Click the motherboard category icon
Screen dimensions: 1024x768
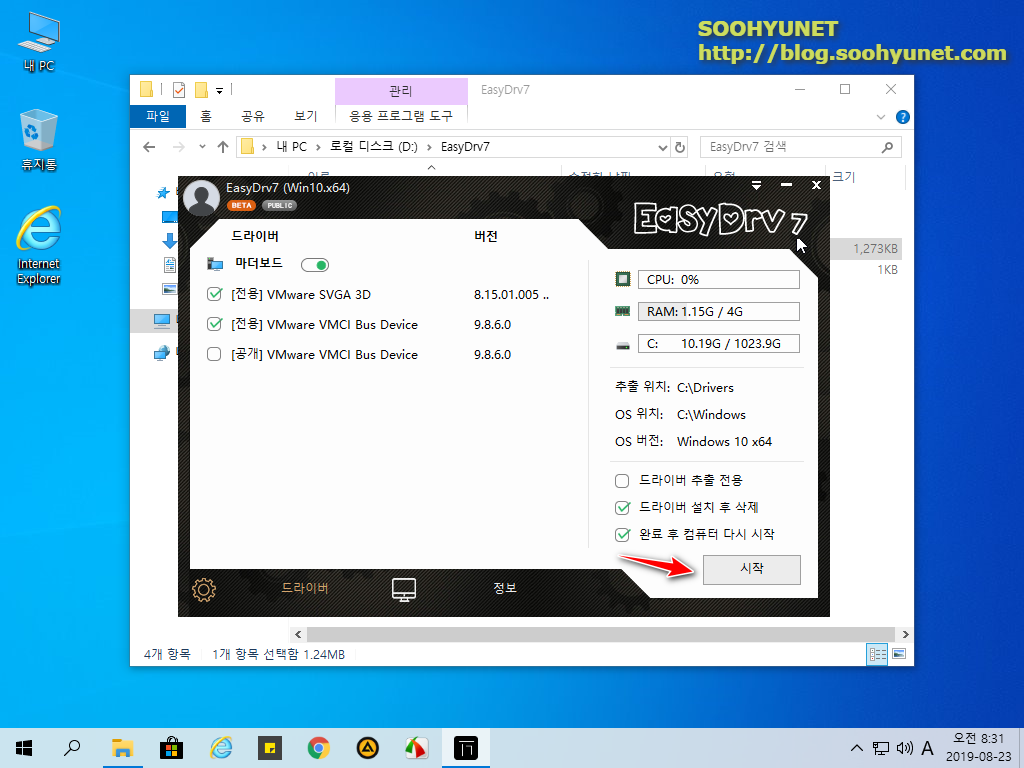(x=215, y=264)
